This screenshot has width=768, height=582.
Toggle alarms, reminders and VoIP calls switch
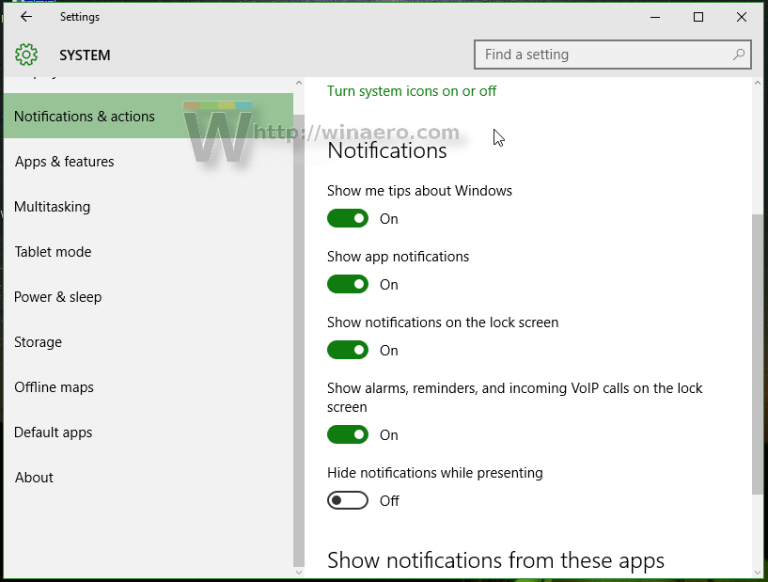(348, 435)
